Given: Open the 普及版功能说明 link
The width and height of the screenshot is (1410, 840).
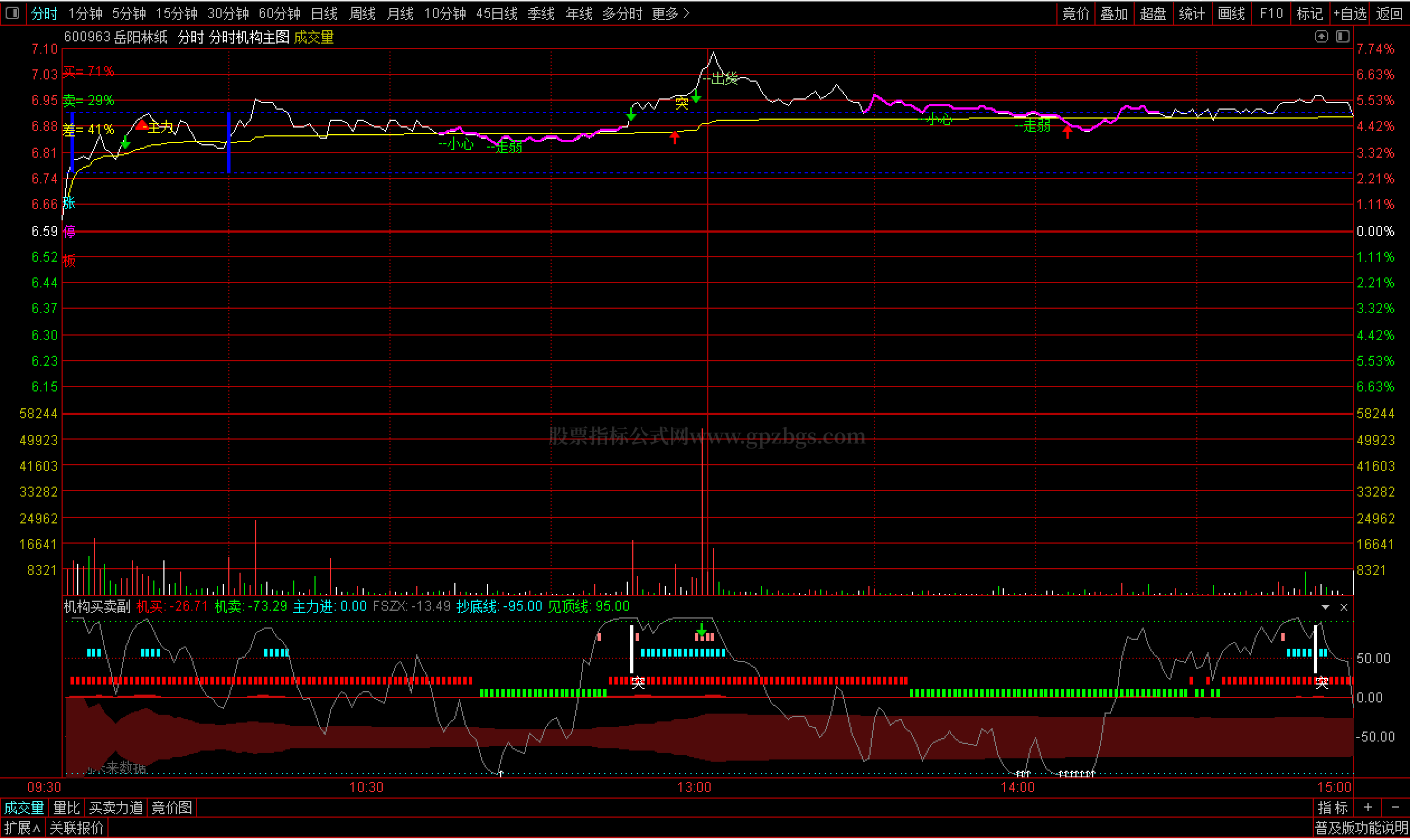Looking at the screenshot, I should 1360,829.
